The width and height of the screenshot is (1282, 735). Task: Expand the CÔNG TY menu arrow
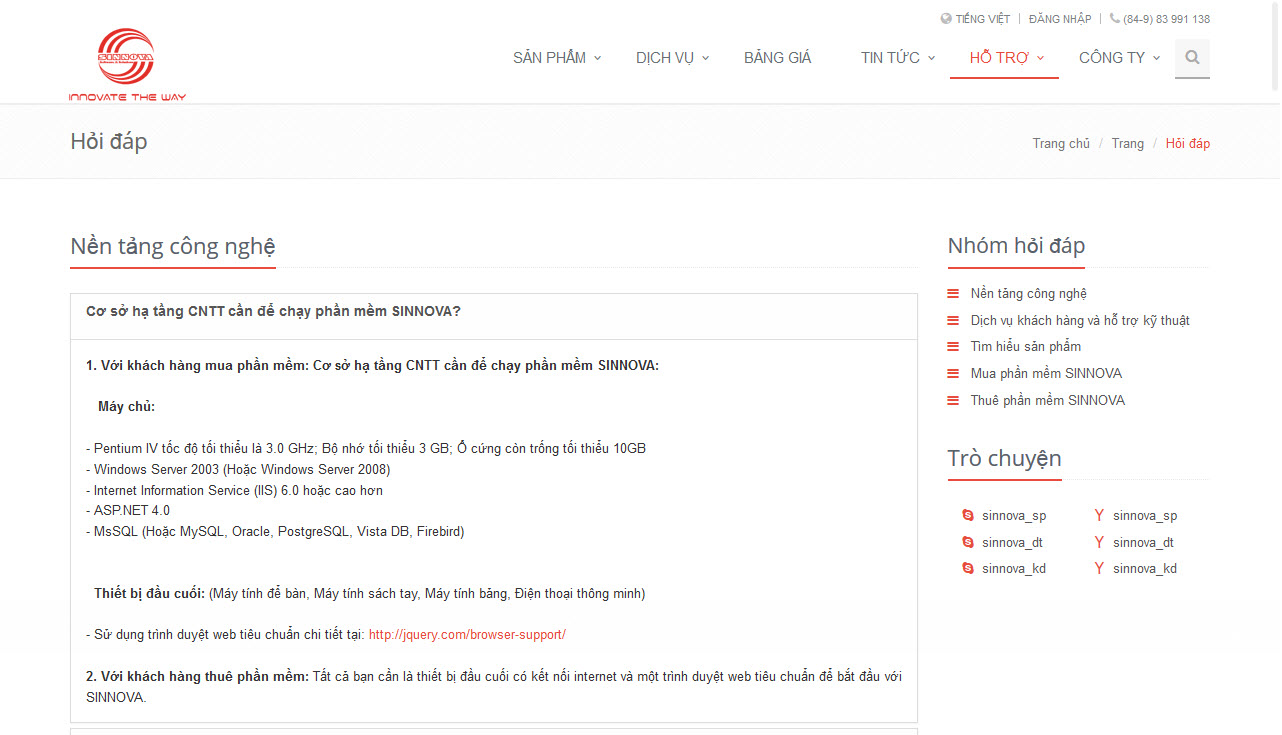pos(1157,58)
